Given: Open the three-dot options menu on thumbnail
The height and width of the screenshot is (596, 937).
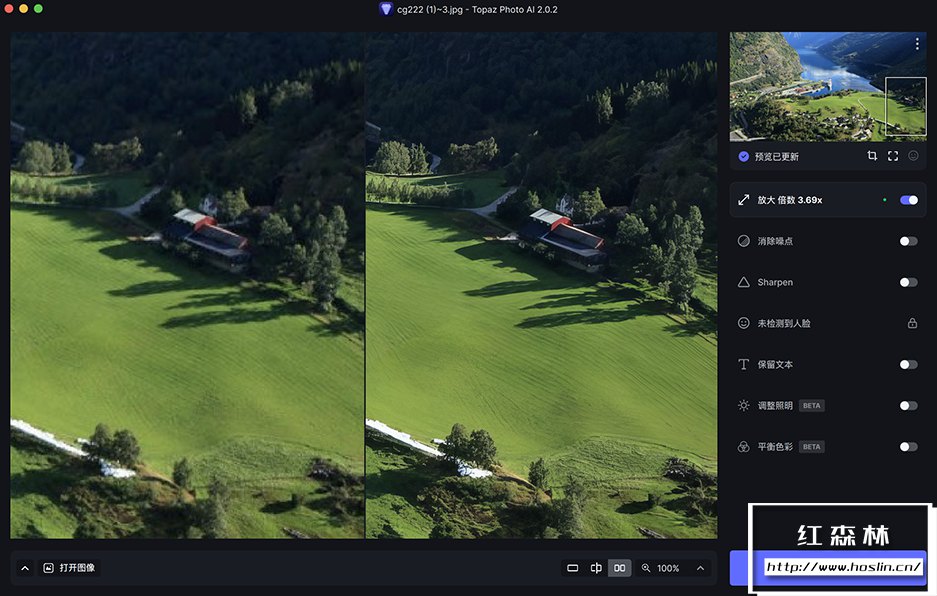Looking at the screenshot, I should (917, 44).
